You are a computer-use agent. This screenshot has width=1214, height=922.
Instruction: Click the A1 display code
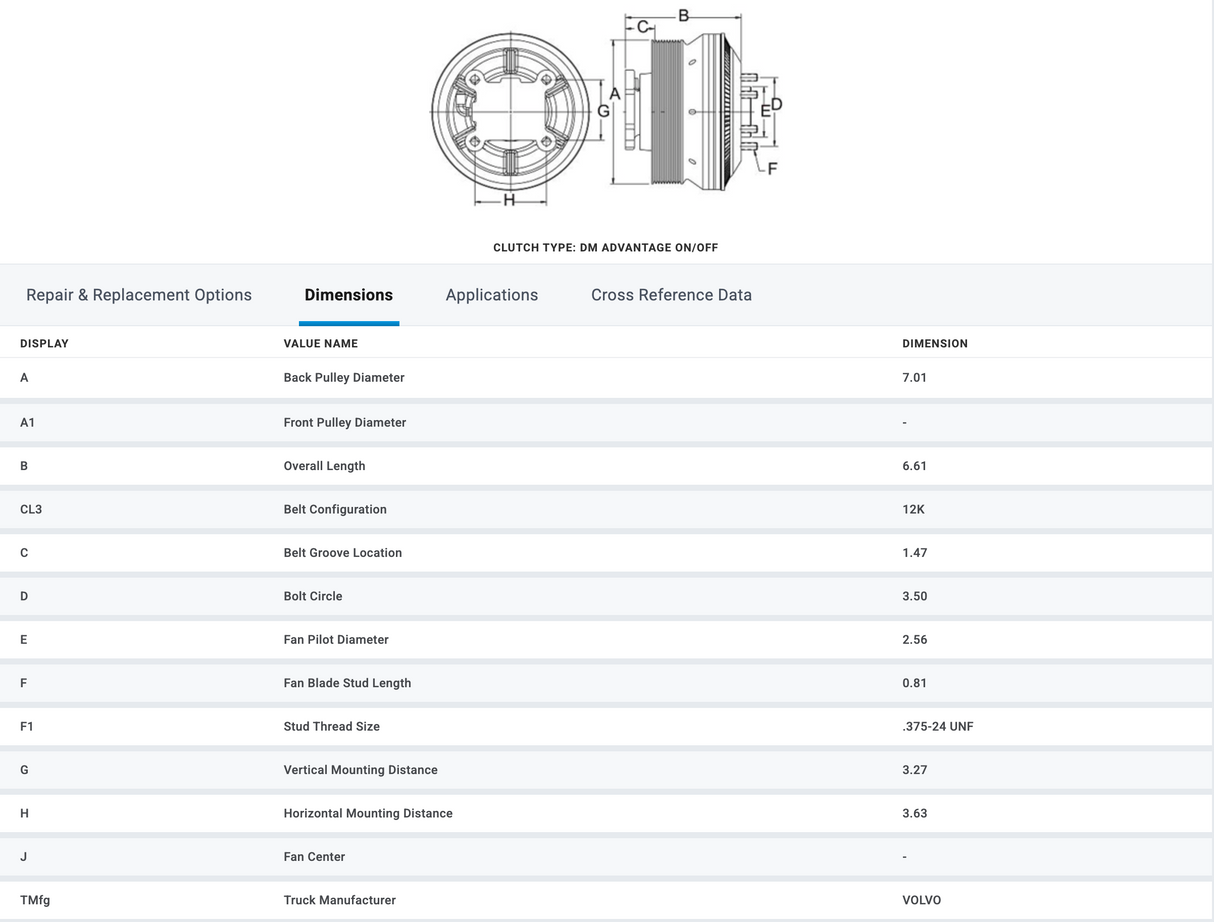tap(28, 423)
